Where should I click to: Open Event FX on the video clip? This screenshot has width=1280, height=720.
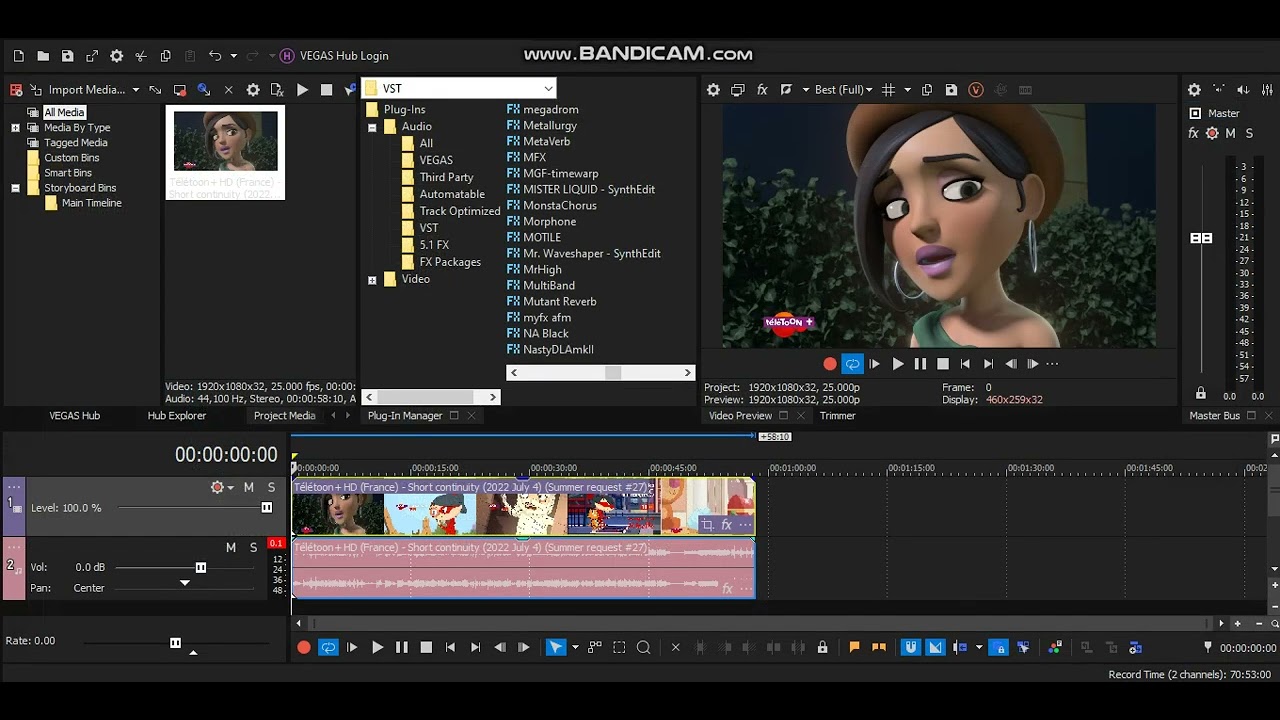click(726, 525)
